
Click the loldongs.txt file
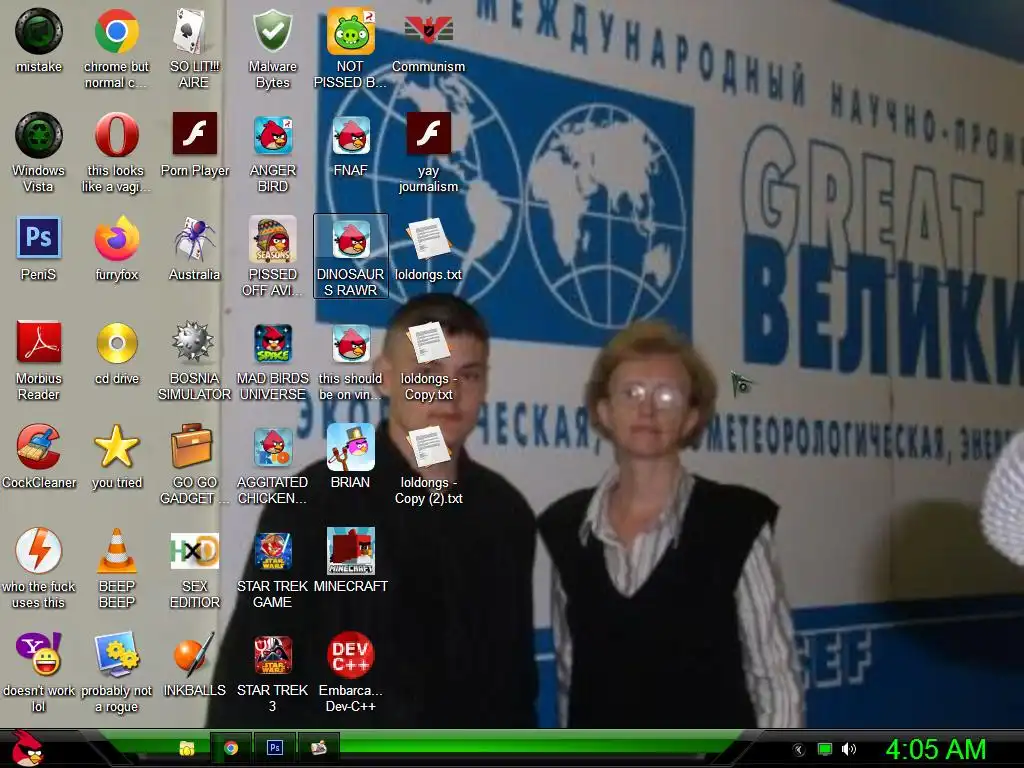click(x=428, y=239)
